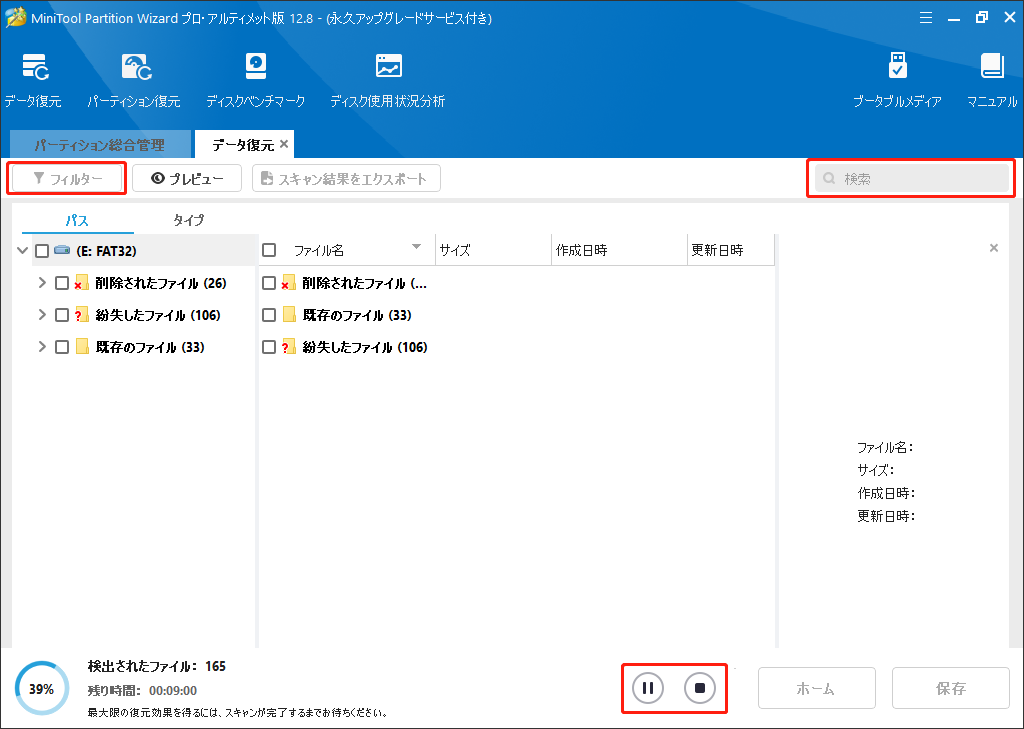Screen dimensions: 1024x729
Task: Expand the 紛失したファイル (106) tree node
Action: point(42,315)
